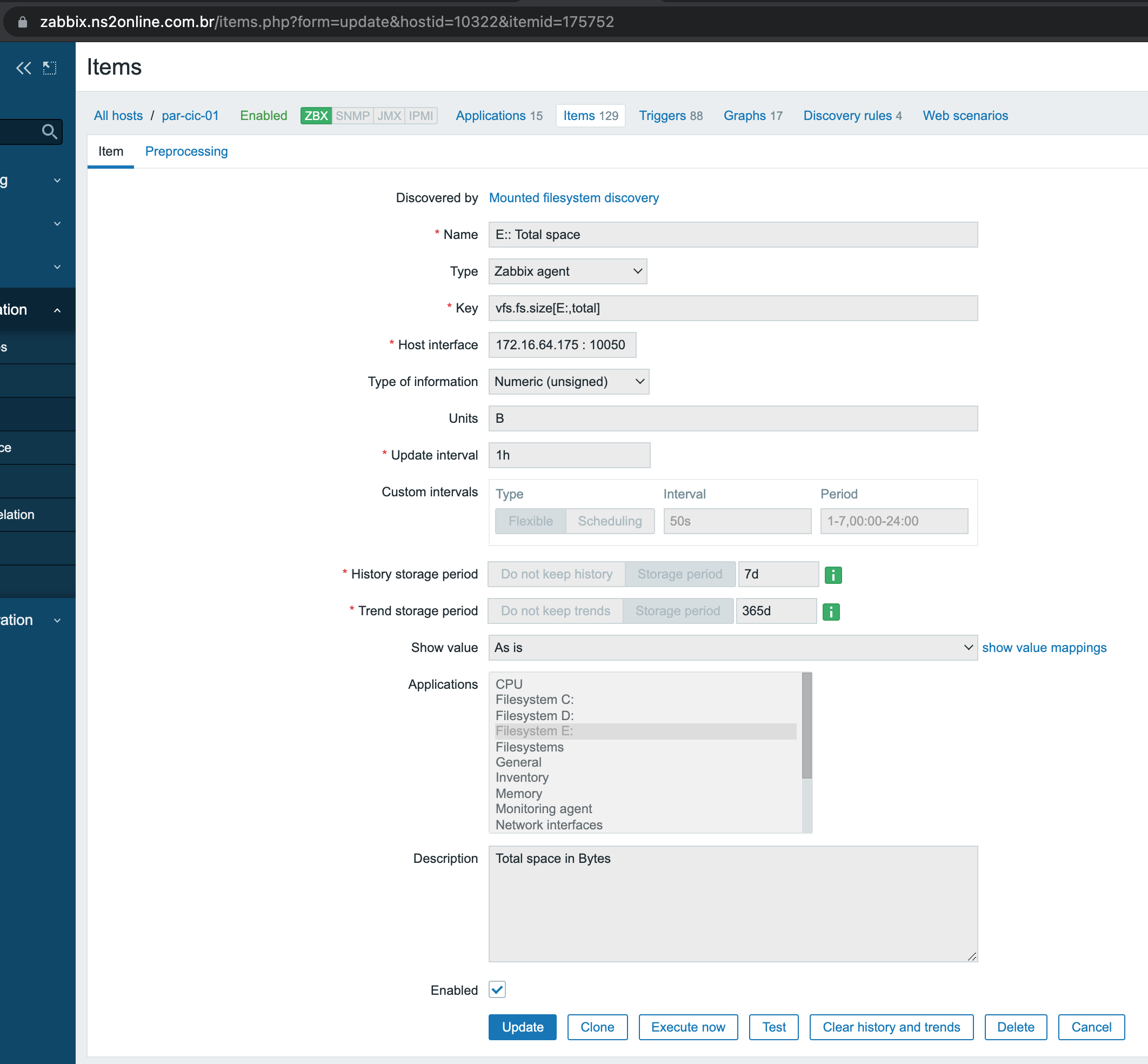
Task: Select Flexible custom interval type
Action: click(531, 521)
